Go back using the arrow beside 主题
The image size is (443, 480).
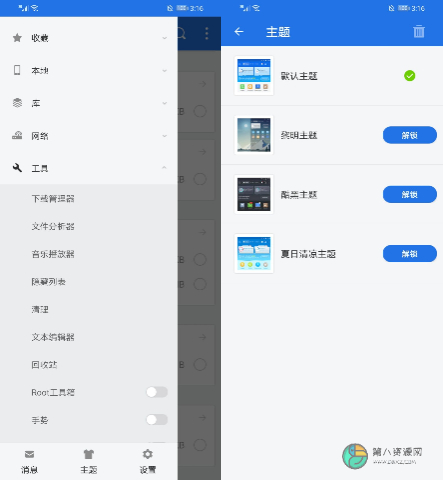point(239,32)
